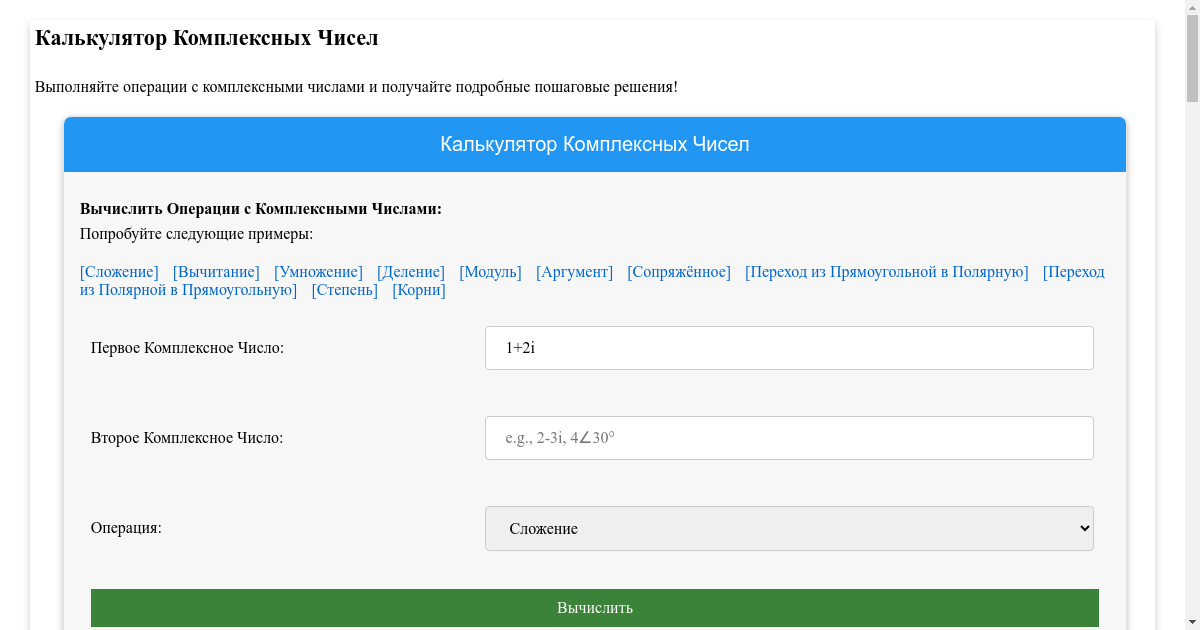This screenshot has width=1200, height=630.
Task: Open the Аргумент example link
Action: 574,272
